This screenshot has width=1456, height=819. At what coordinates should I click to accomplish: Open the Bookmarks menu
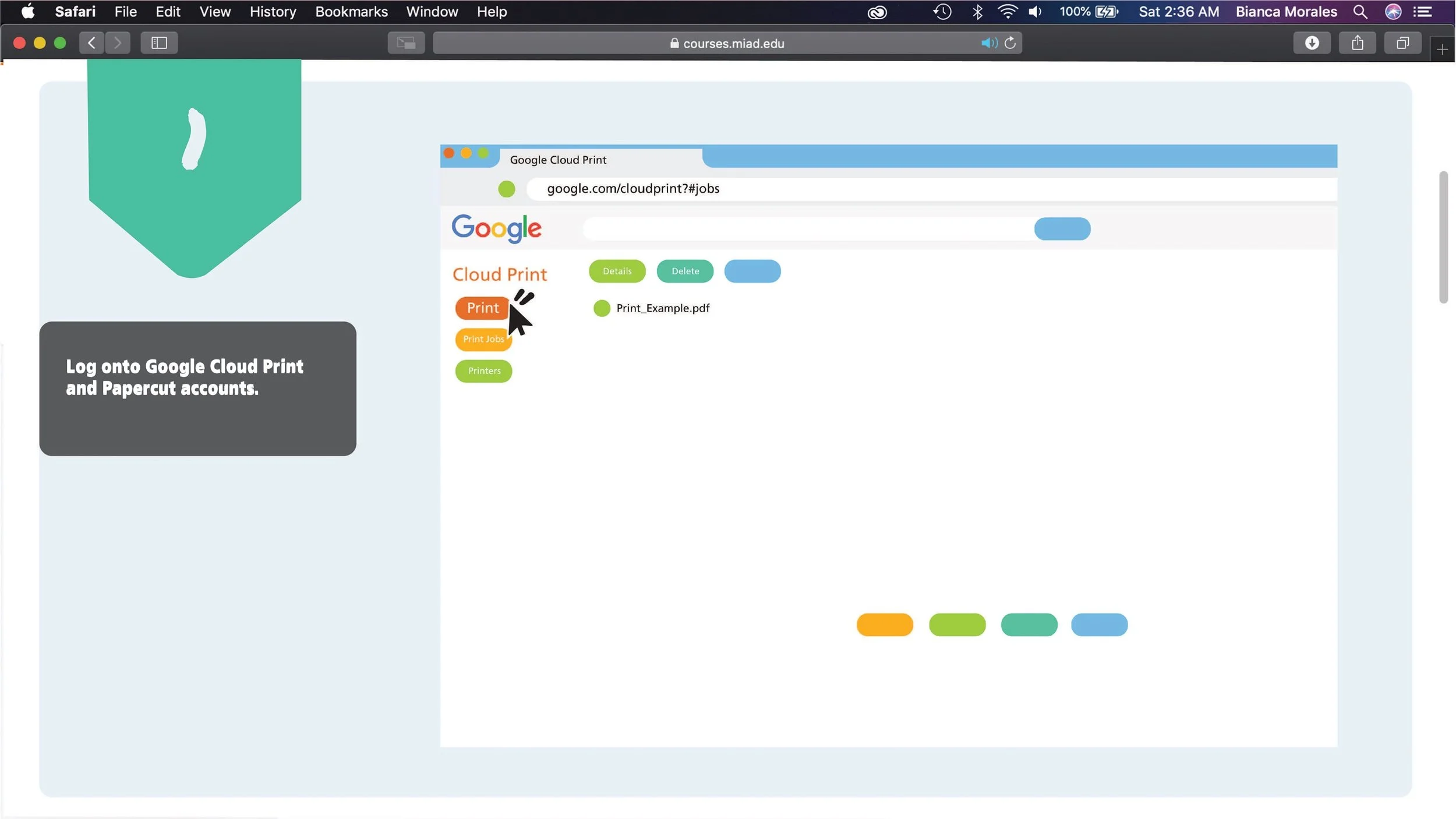point(351,12)
